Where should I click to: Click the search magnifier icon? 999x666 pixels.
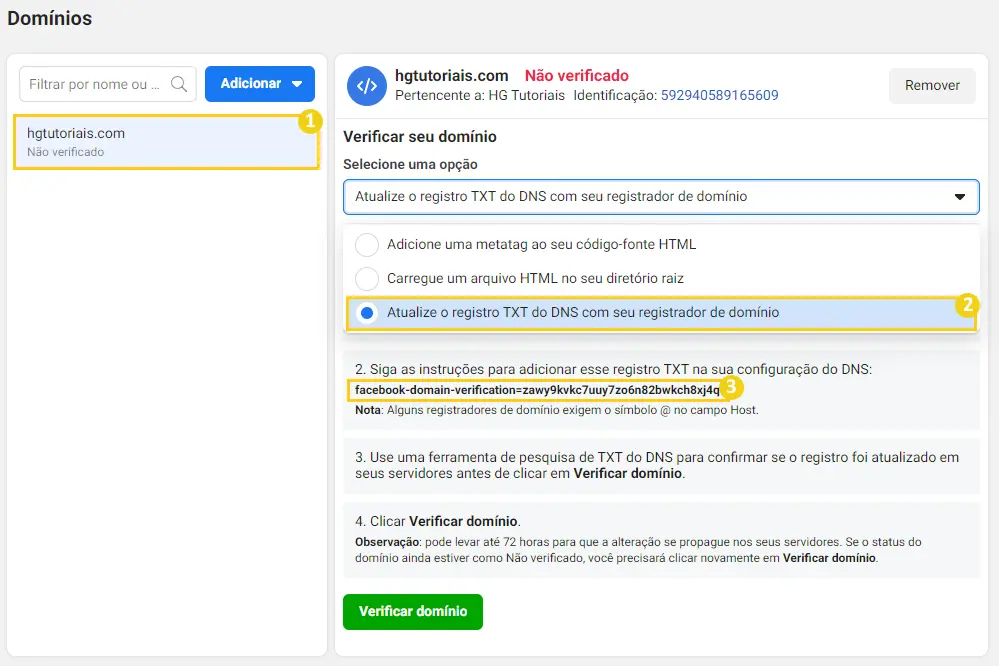[x=179, y=84]
